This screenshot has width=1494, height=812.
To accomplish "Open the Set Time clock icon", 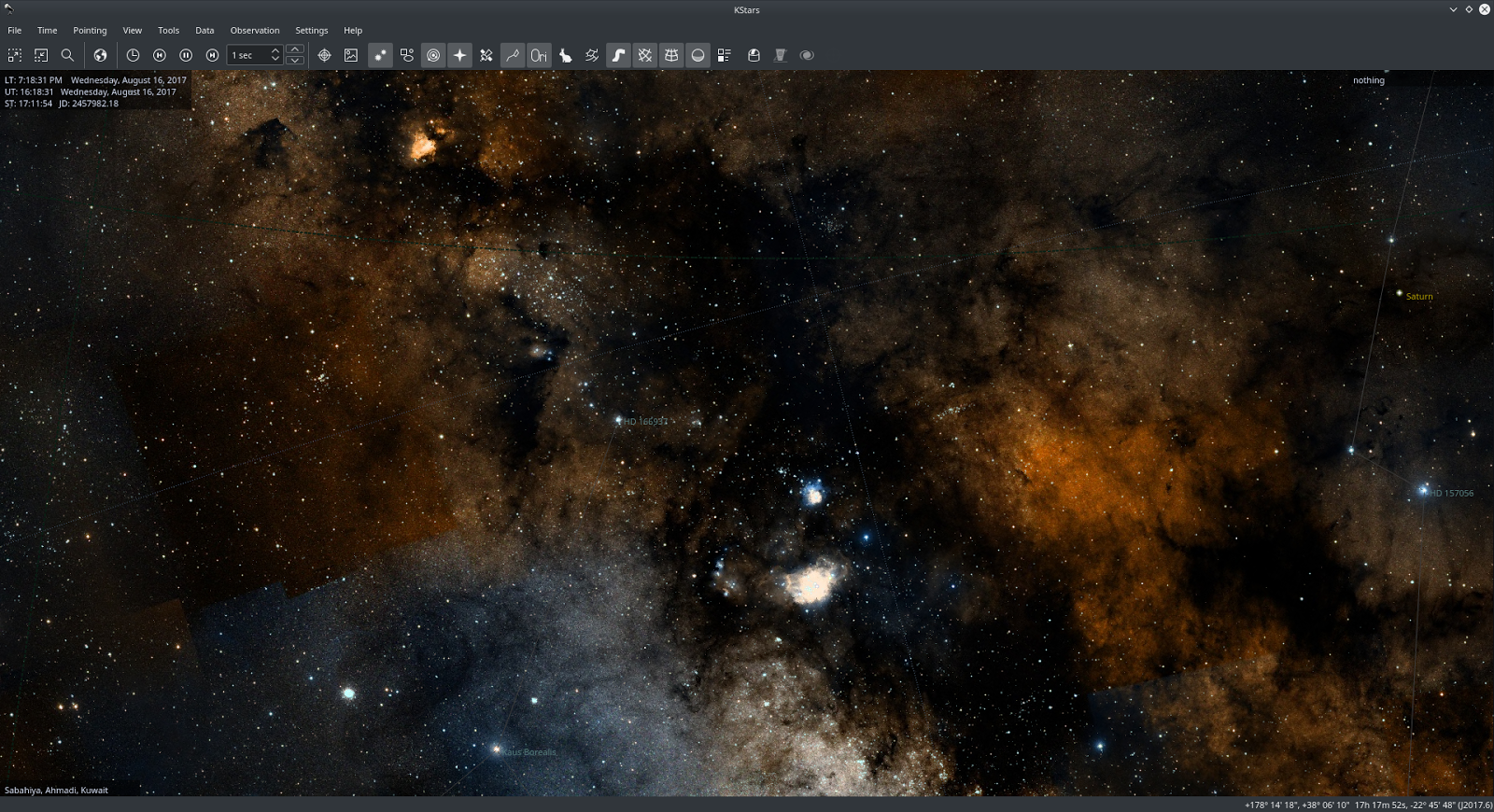I will pyautogui.click(x=133, y=56).
